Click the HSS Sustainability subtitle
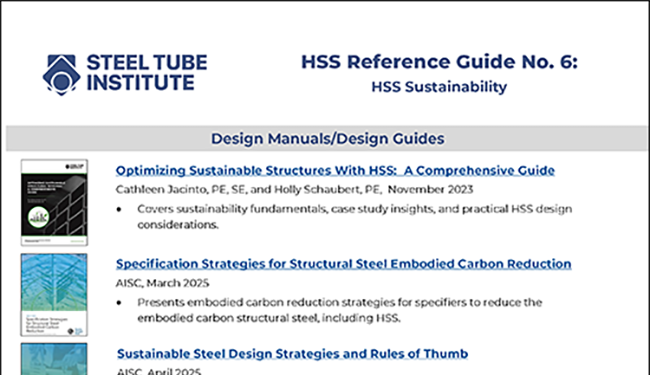Screen dimensions: 650x375 [439, 87]
